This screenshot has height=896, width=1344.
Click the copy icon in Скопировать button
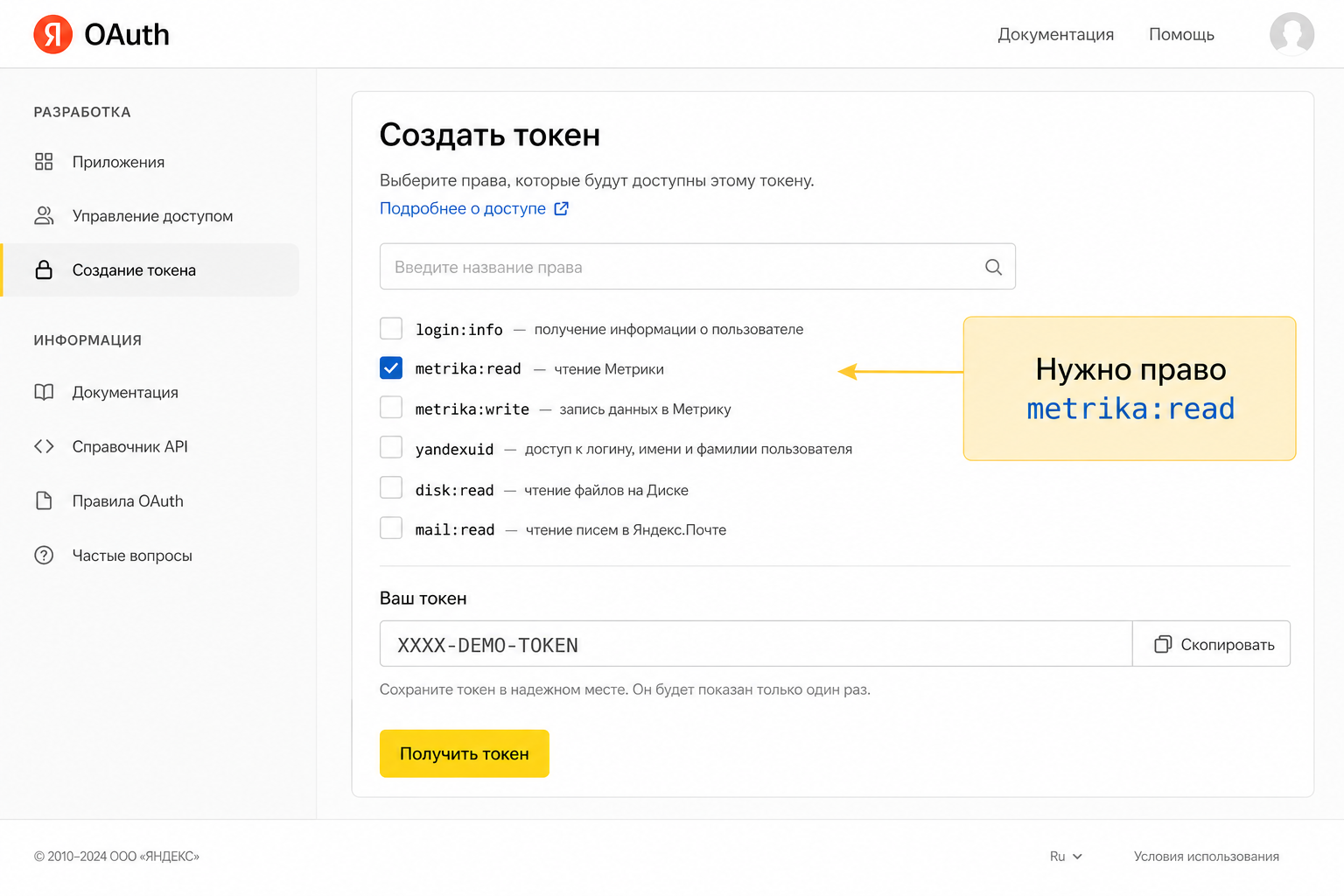coord(1162,644)
